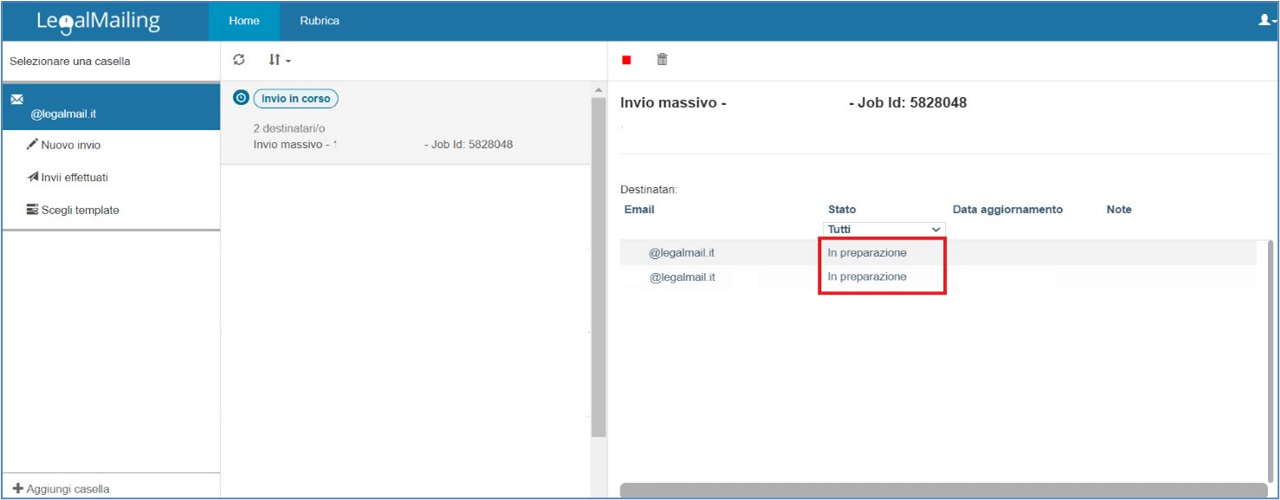Click the horizontal scrollbar below recipients table
Viewport: 1280px width, 500px height.
tap(940, 490)
